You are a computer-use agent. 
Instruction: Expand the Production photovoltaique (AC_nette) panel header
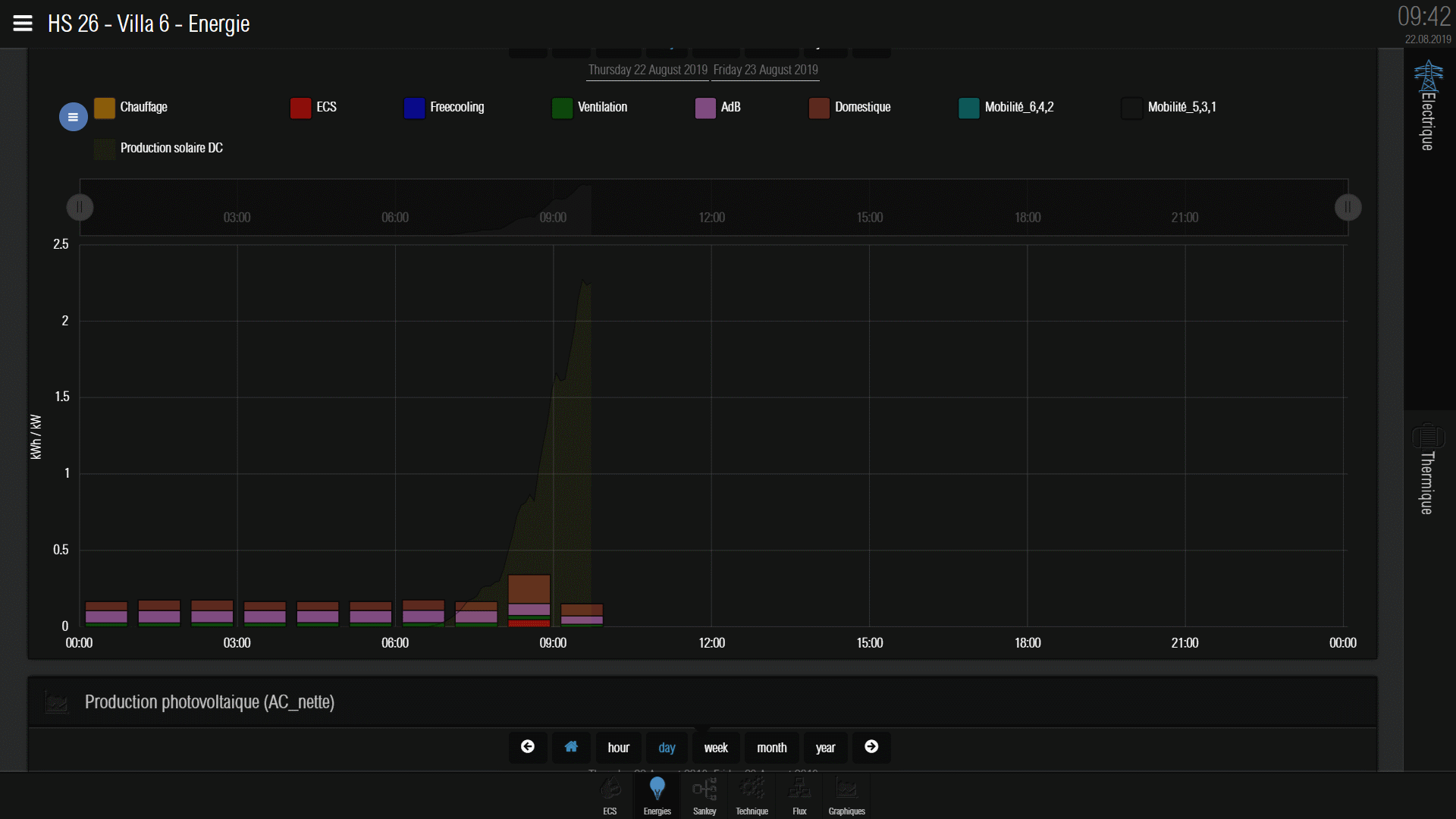coord(702,702)
